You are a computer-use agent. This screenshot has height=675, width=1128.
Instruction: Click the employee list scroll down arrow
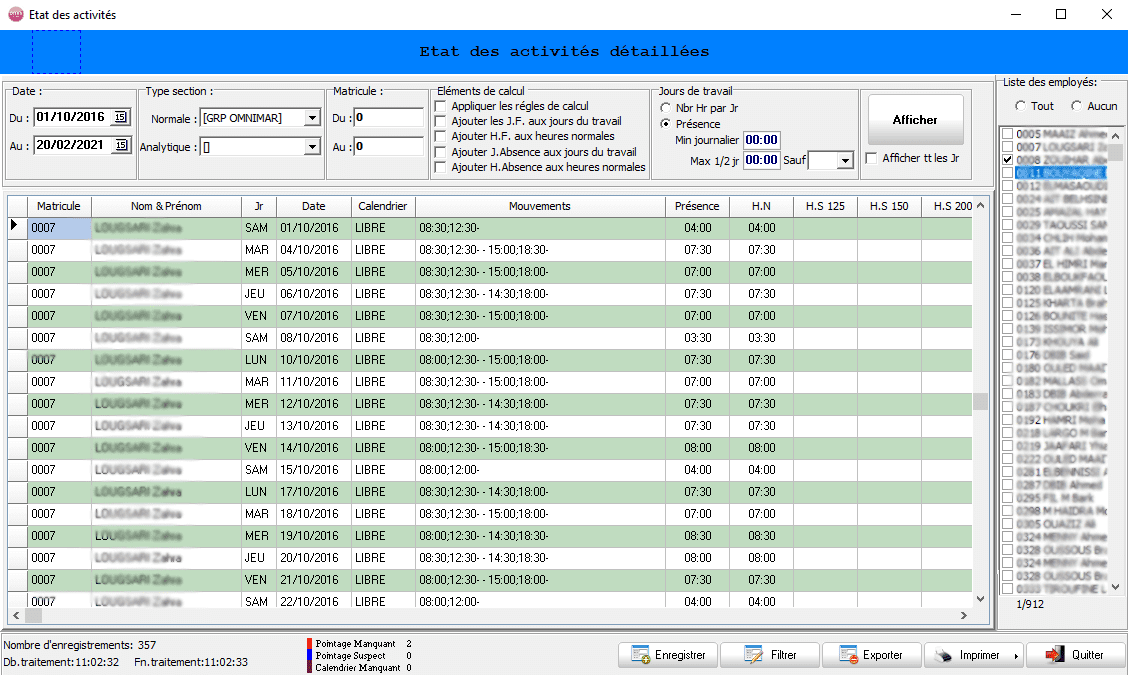pos(1115,587)
